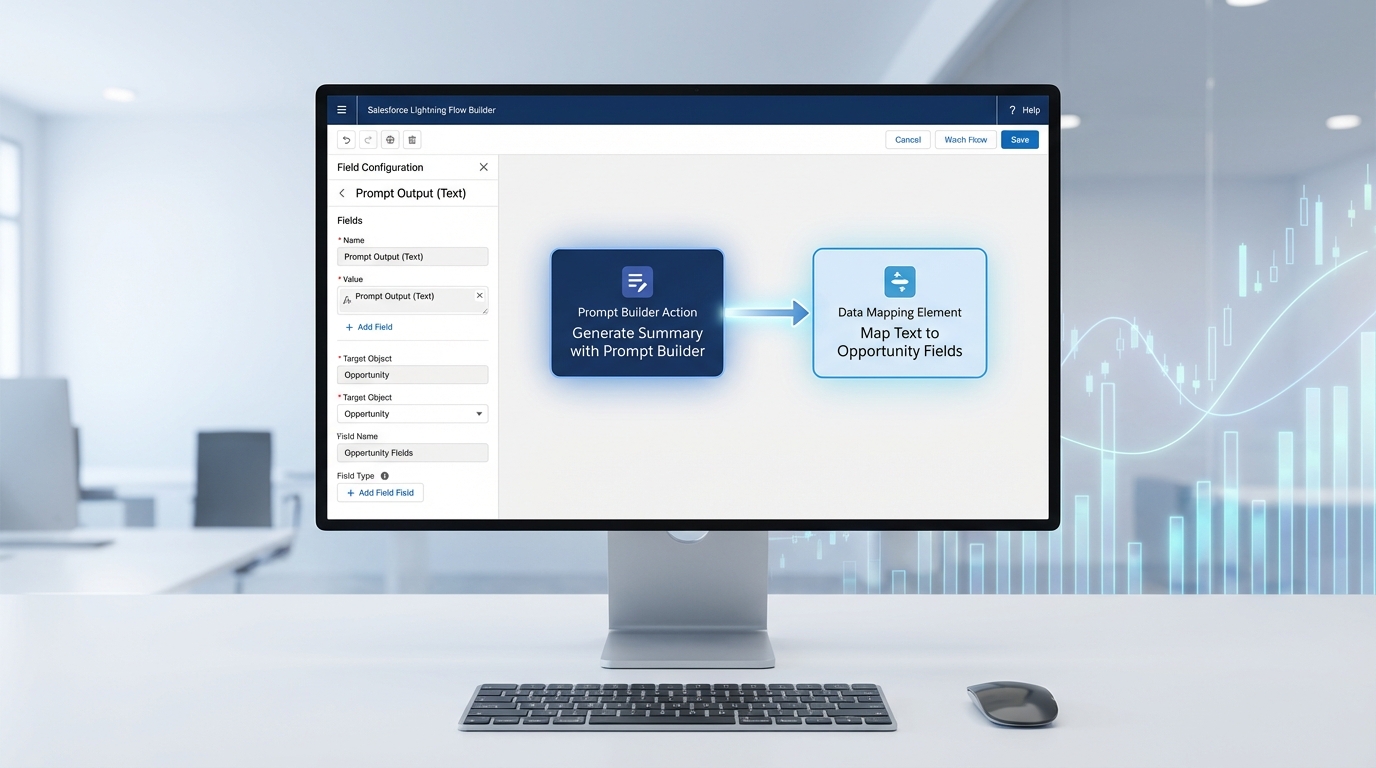Select the trash/delete icon in the toolbar
Screen dimensions: 1376x768
point(411,139)
